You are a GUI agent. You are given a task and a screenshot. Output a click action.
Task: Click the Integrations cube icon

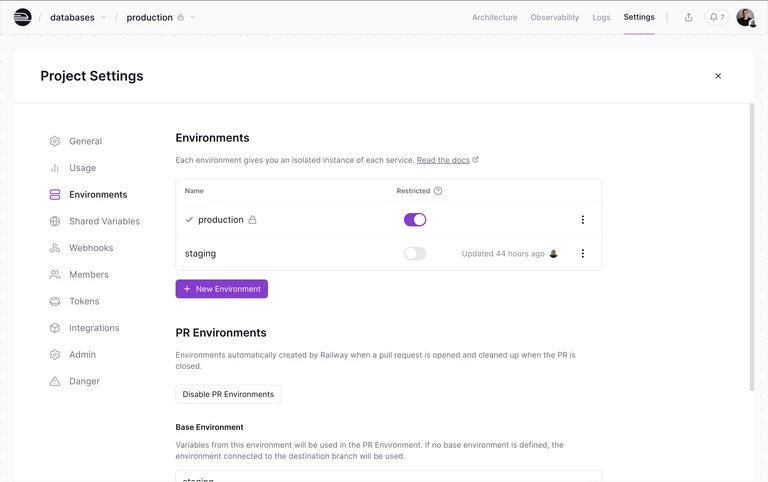click(x=55, y=328)
